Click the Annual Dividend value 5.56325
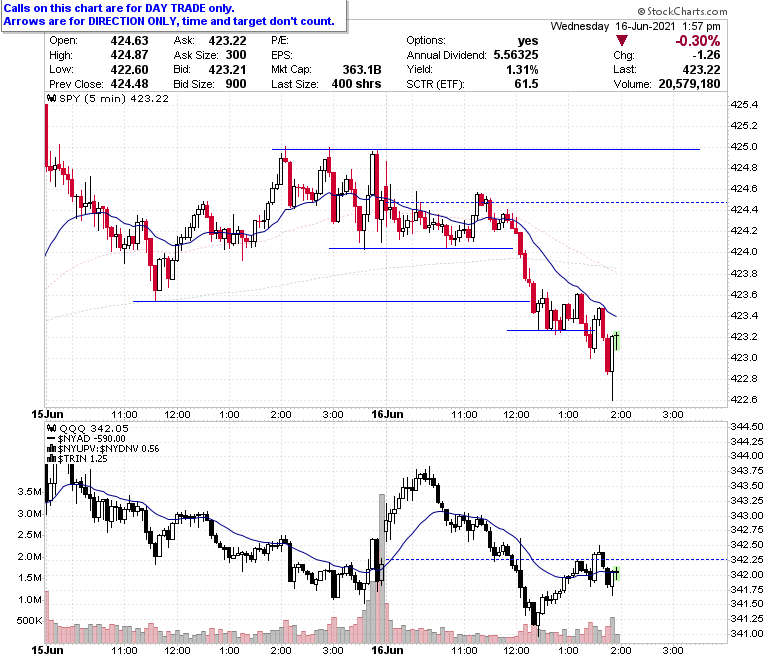780x659 pixels. click(516, 55)
